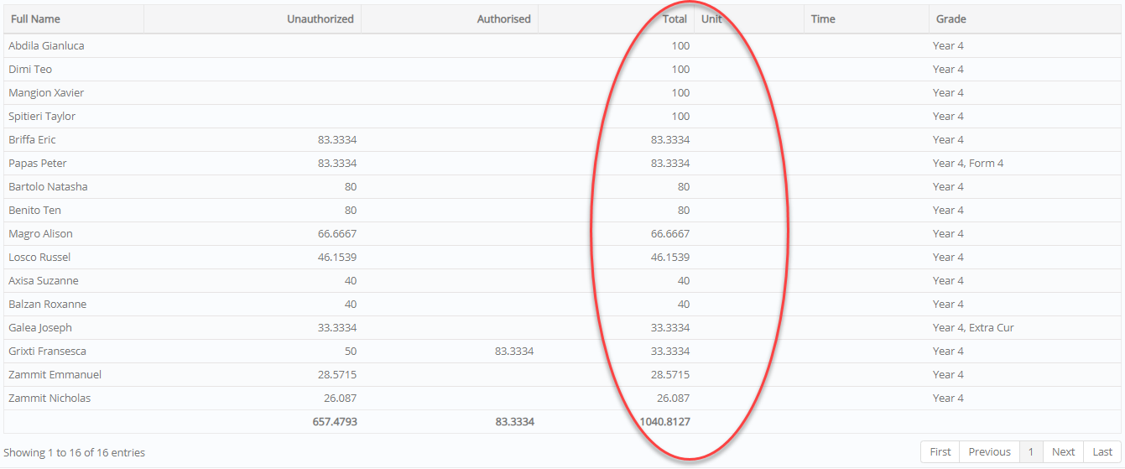This screenshot has width=1125, height=469.
Task: Select the Papas Peter row name
Action: point(37,164)
